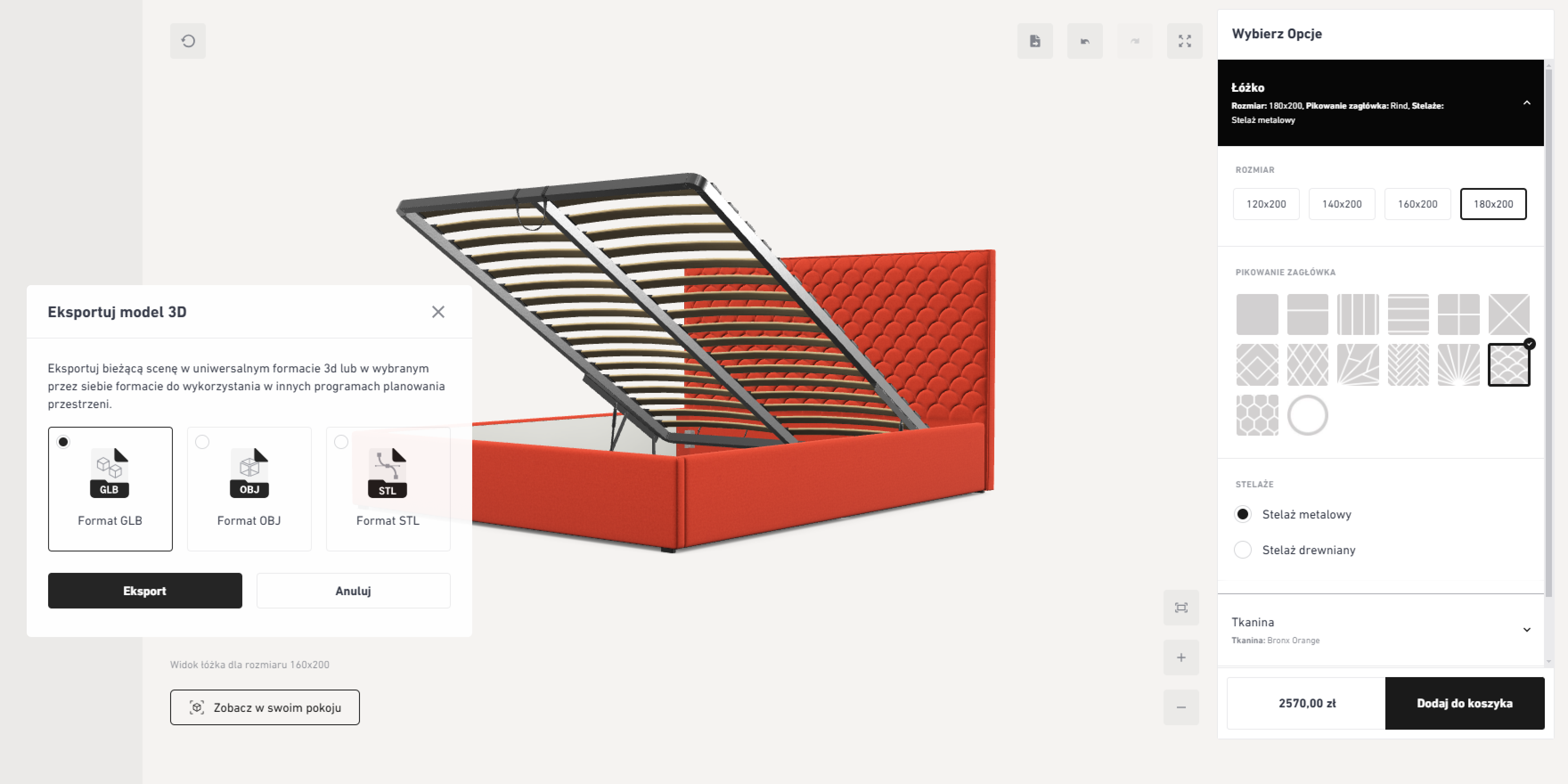The height and width of the screenshot is (784, 1568).
Task: Click the fit-to-screen view icon
Action: pos(1181,608)
